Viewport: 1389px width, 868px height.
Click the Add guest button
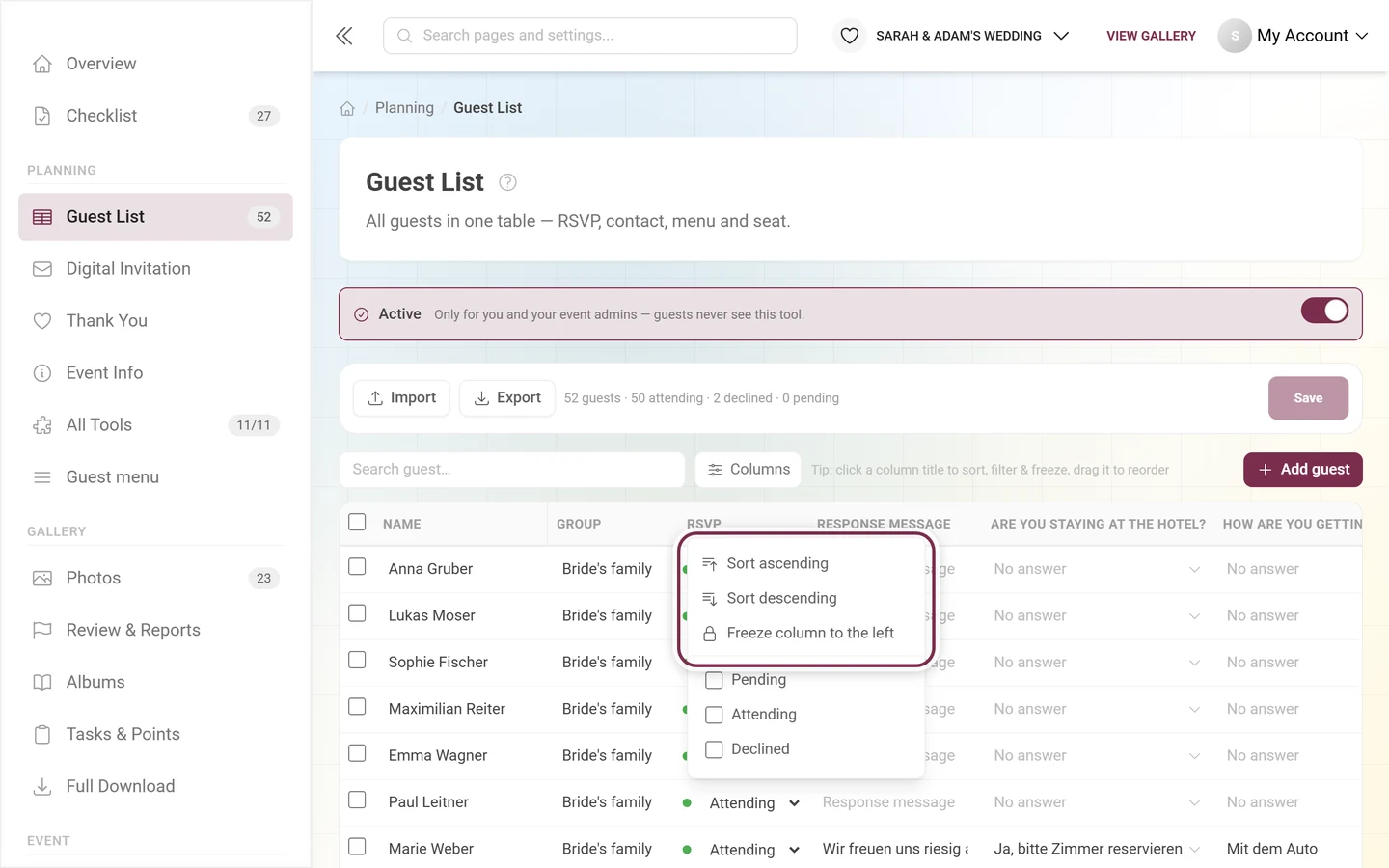click(1303, 470)
